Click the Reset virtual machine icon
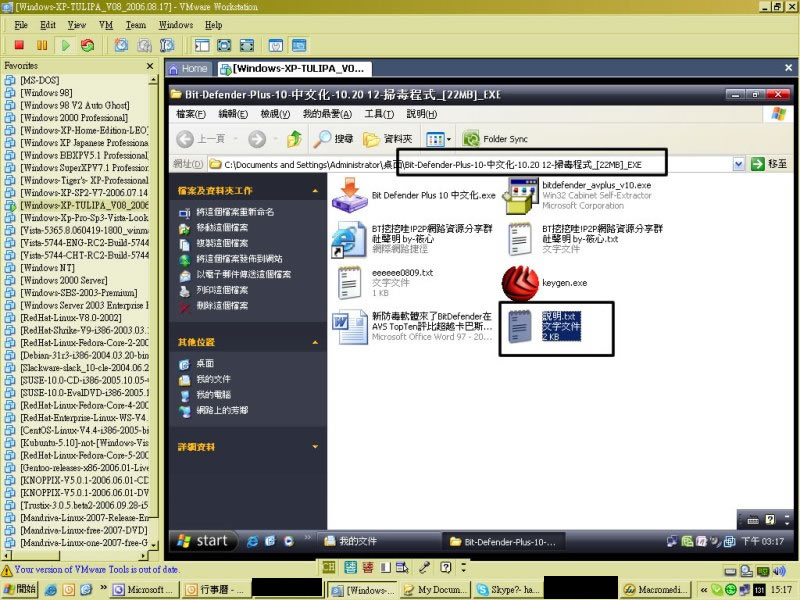This screenshot has width=800, height=600. (x=88, y=45)
